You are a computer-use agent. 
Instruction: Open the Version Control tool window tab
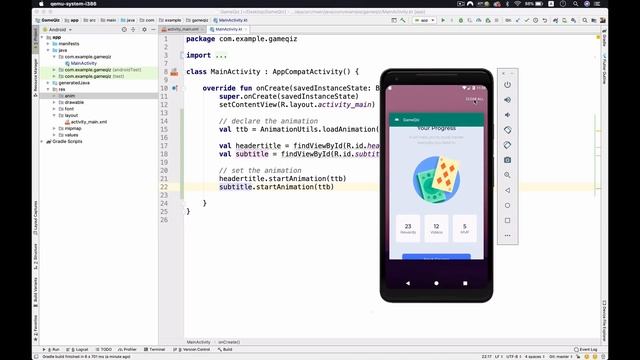pyautogui.click(x=191, y=349)
